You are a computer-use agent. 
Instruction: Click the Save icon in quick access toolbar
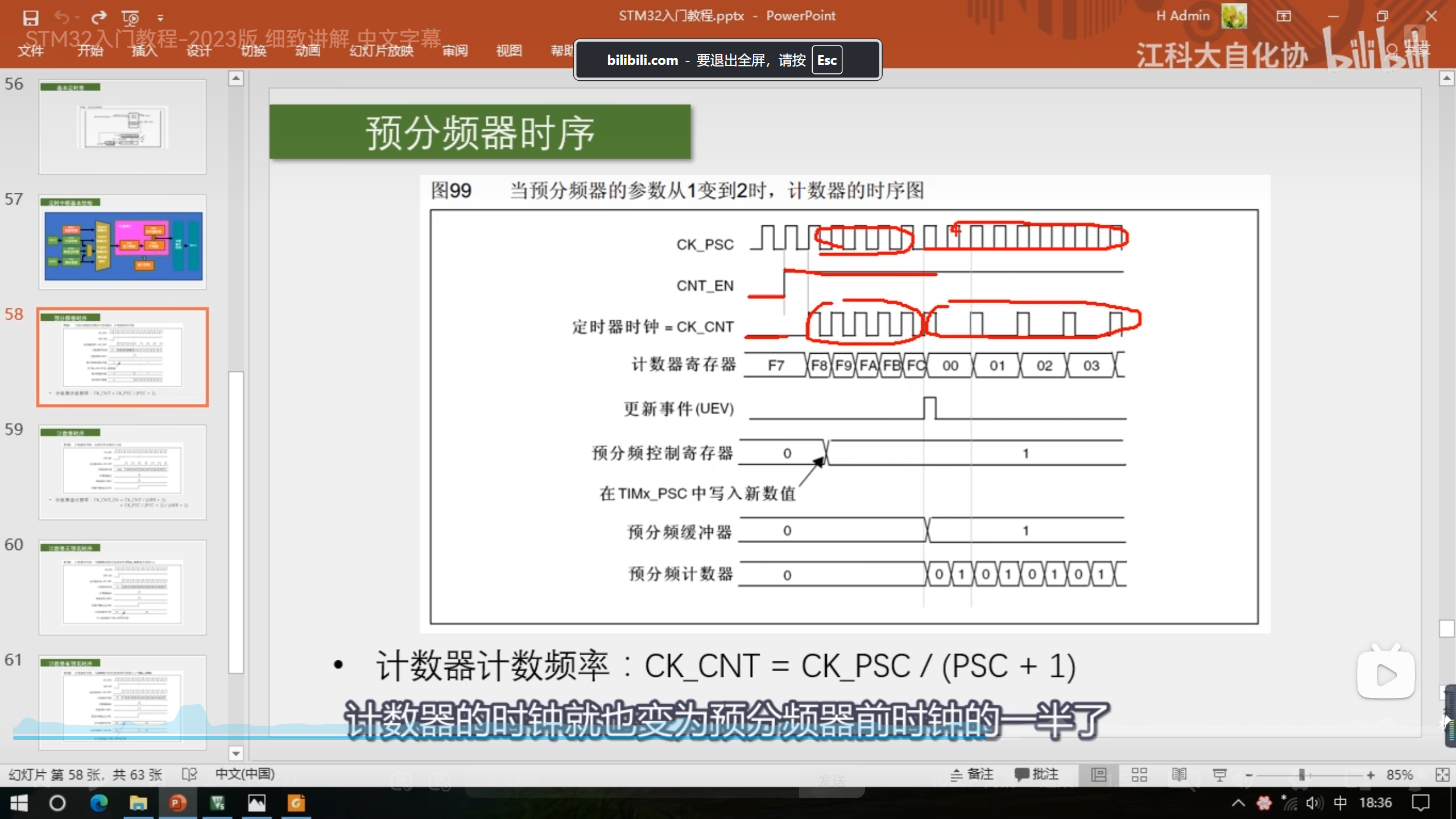pyautogui.click(x=31, y=18)
